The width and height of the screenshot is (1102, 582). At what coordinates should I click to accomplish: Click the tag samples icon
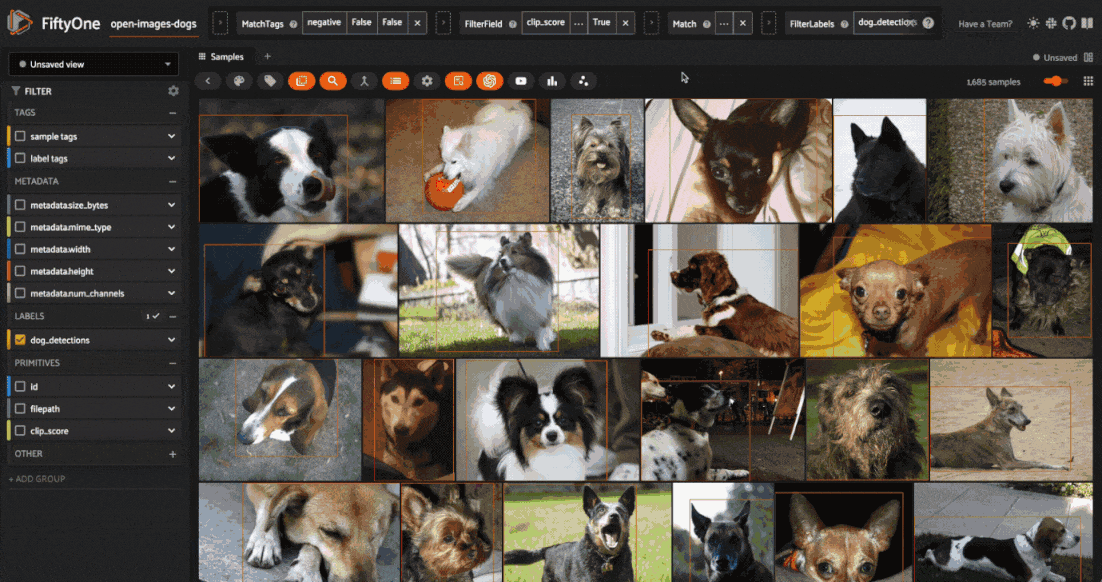[x=269, y=81]
